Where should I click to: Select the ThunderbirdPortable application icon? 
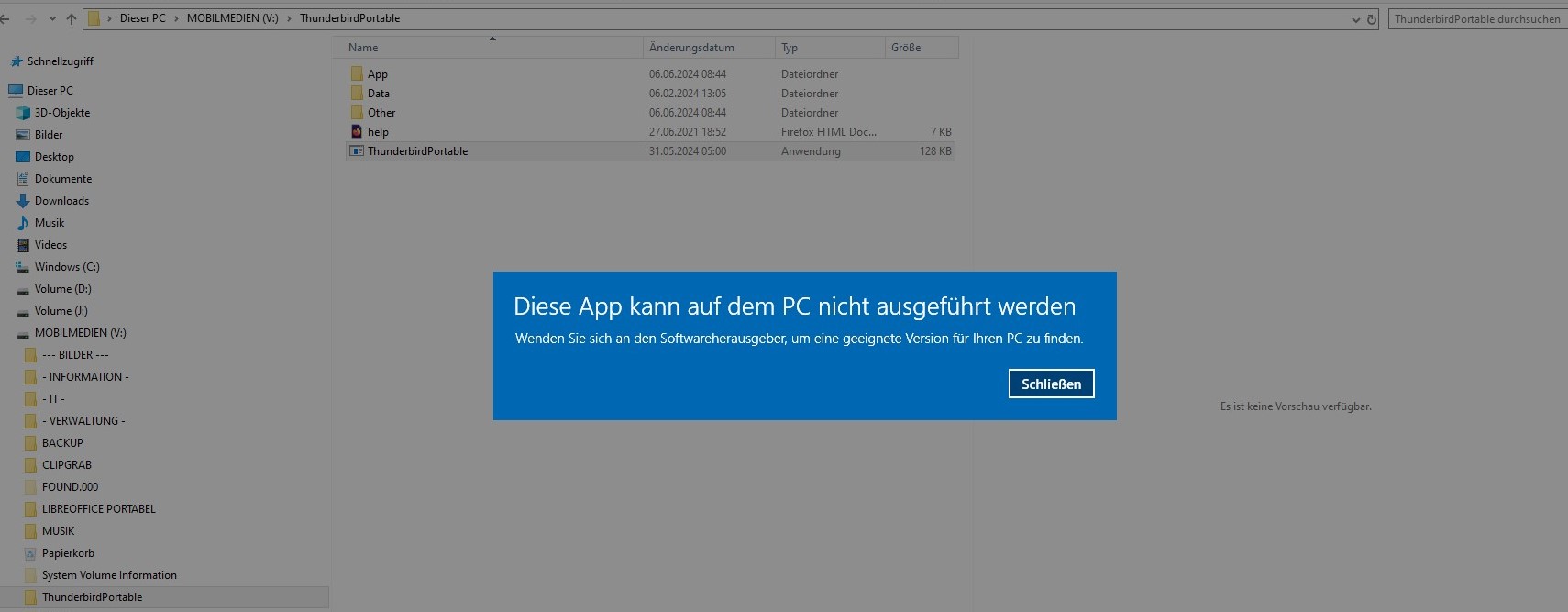point(357,150)
